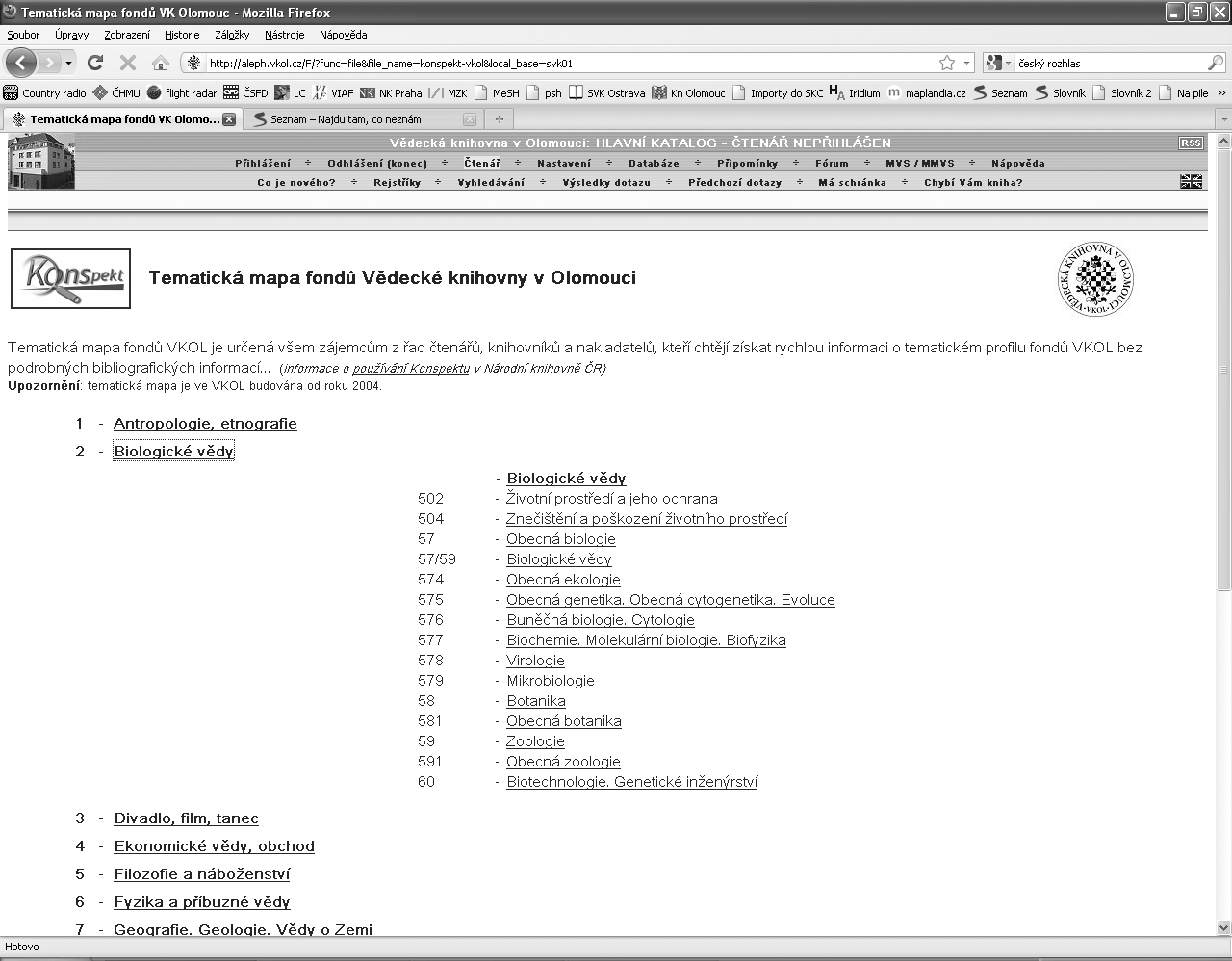Click the RSS feed icon
This screenshot has height=961, width=1232.
1191,143
